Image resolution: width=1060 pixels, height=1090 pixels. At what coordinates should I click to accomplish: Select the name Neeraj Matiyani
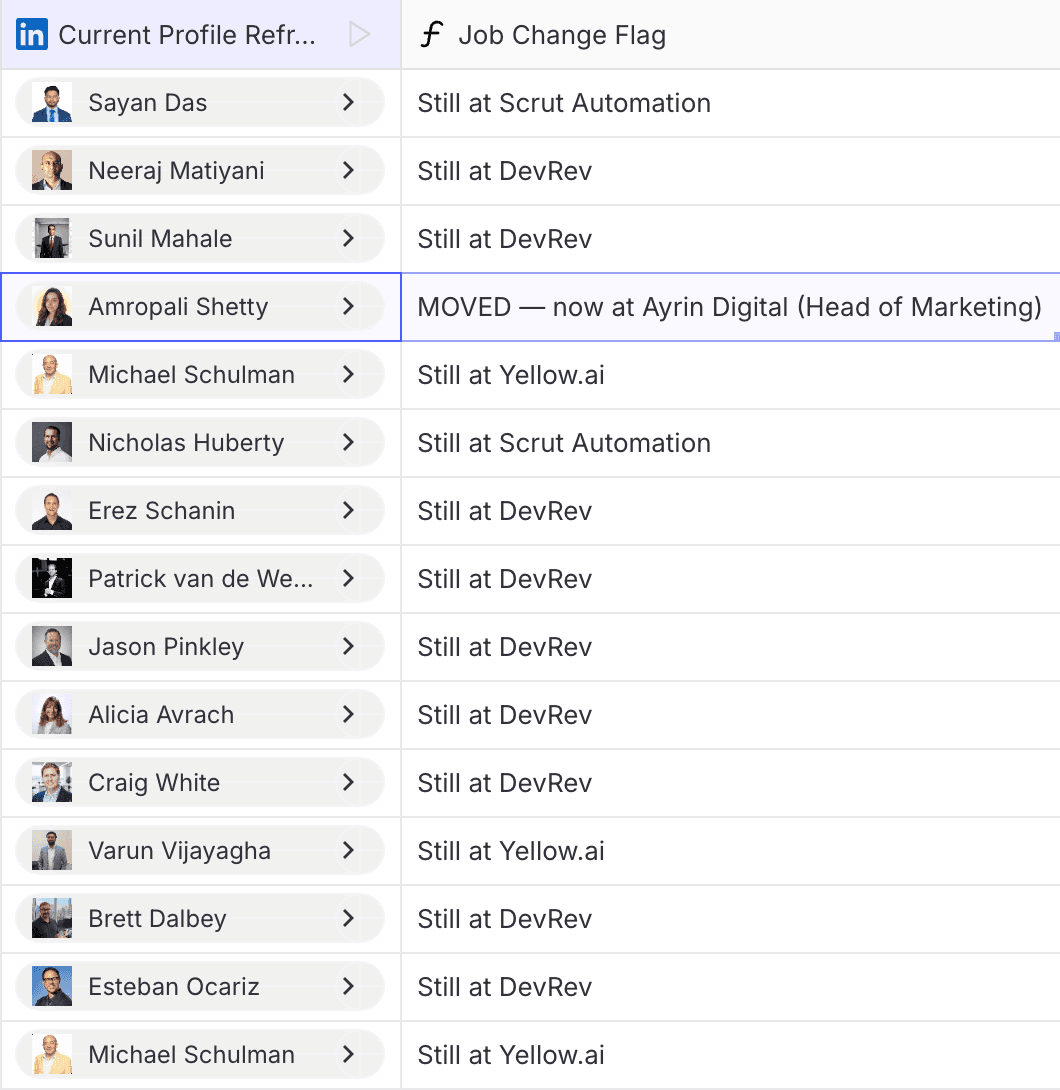(x=177, y=171)
